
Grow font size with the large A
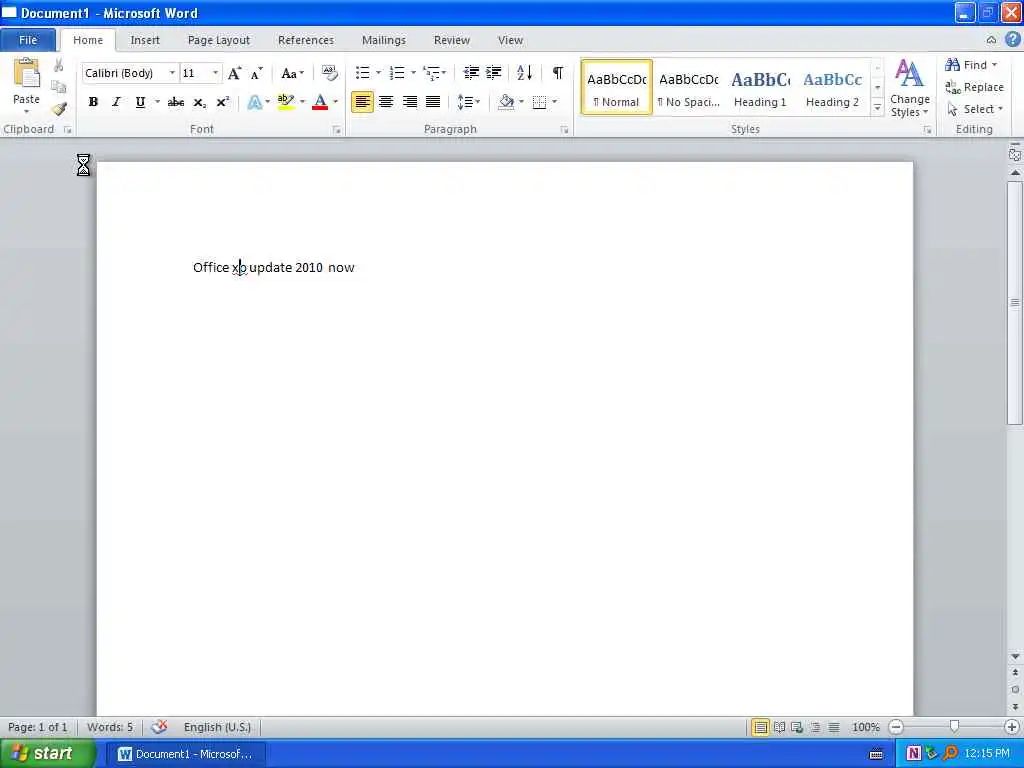coord(234,73)
